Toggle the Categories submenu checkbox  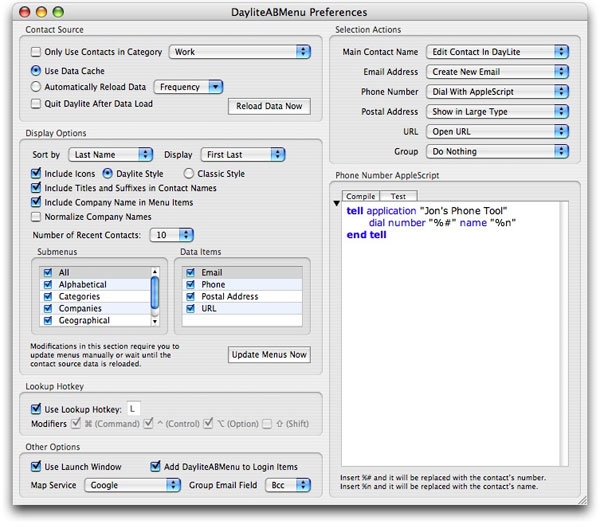click(48, 296)
